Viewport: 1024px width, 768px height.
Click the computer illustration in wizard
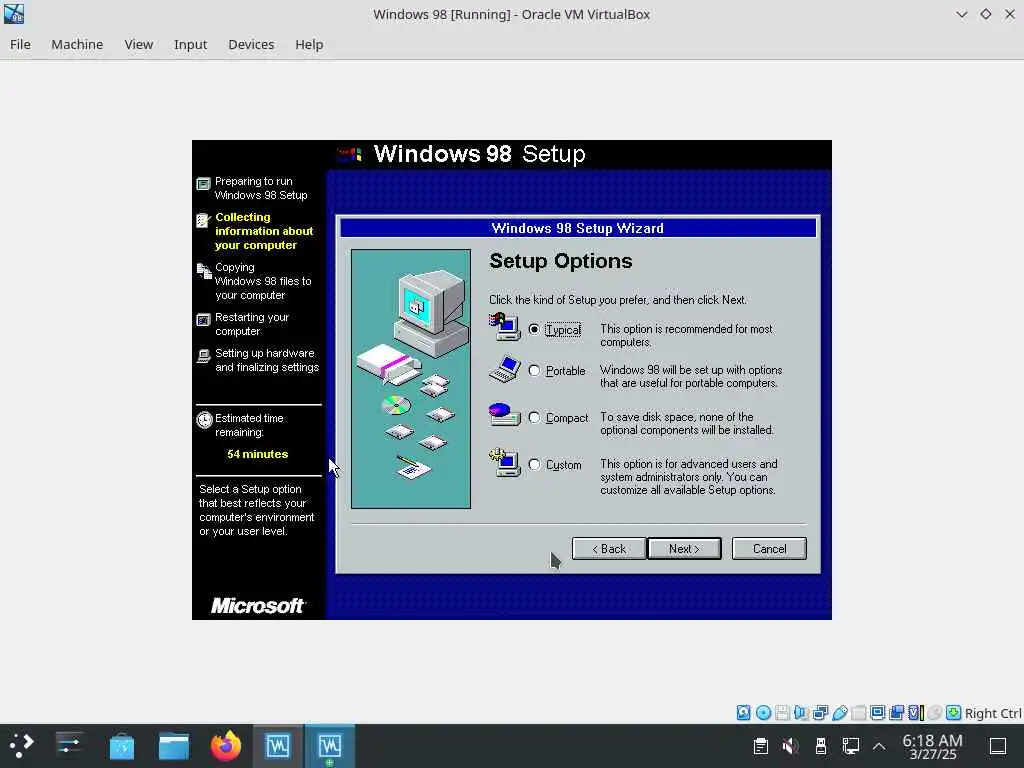click(x=411, y=379)
